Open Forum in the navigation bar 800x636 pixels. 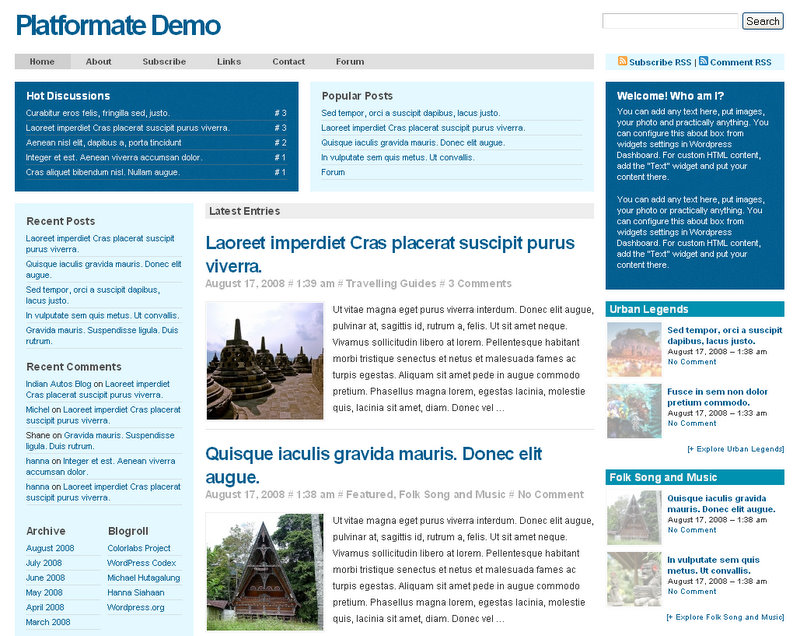(x=350, y=62)
